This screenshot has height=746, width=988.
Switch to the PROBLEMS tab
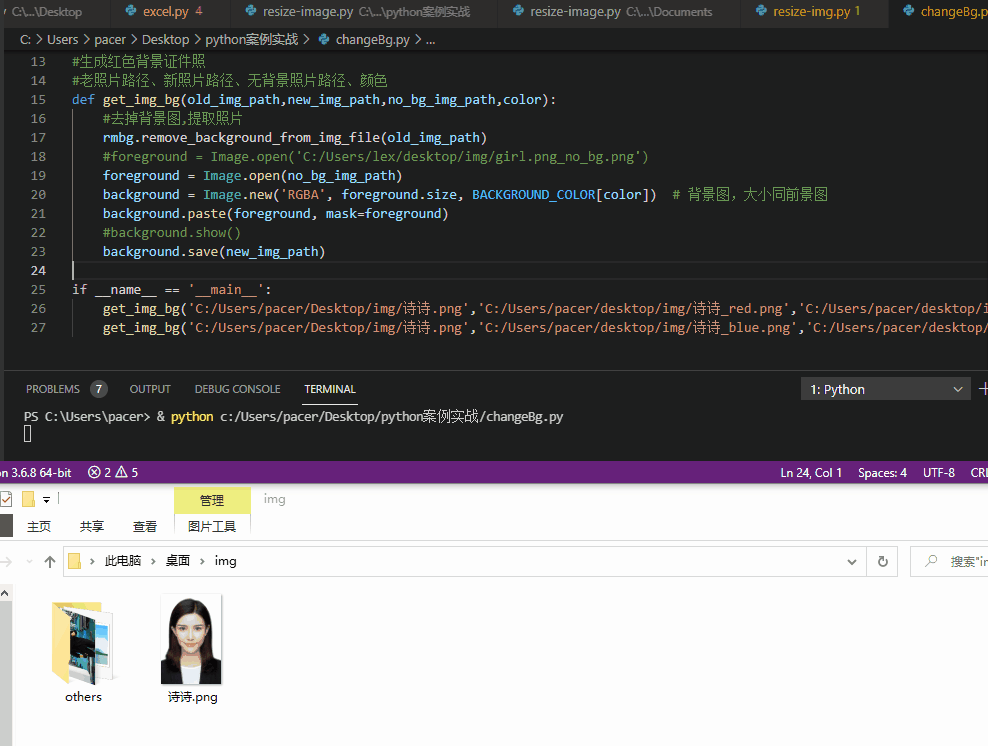(55, 389)
